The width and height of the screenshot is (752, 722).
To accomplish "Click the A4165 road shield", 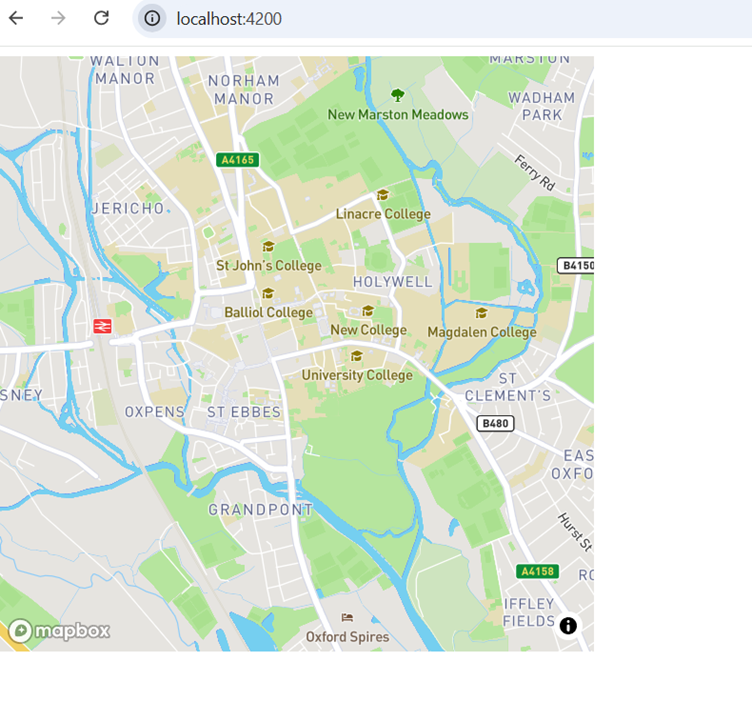I will 237,159.
